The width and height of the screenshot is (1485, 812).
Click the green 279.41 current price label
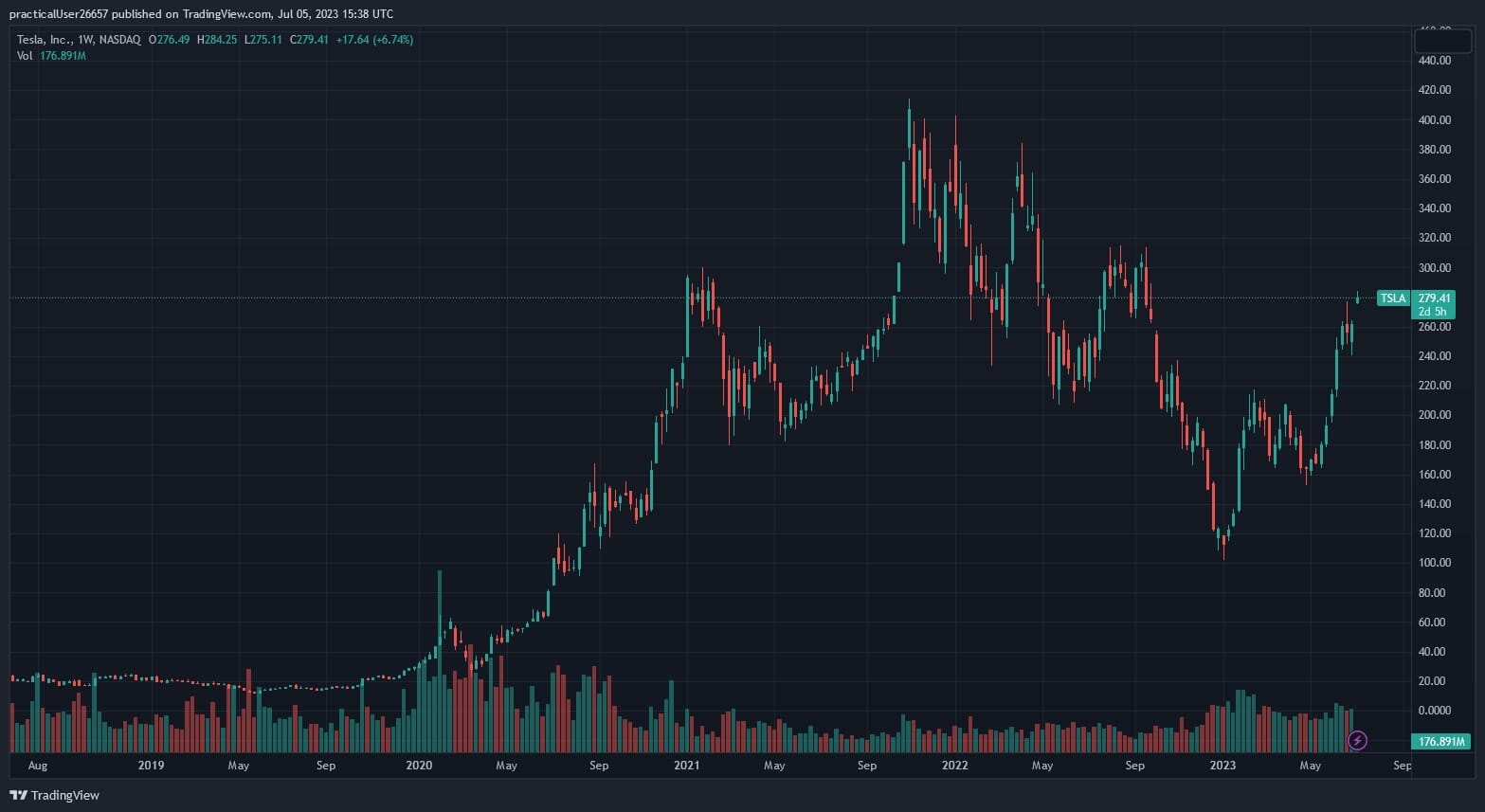pos(1434,298)
